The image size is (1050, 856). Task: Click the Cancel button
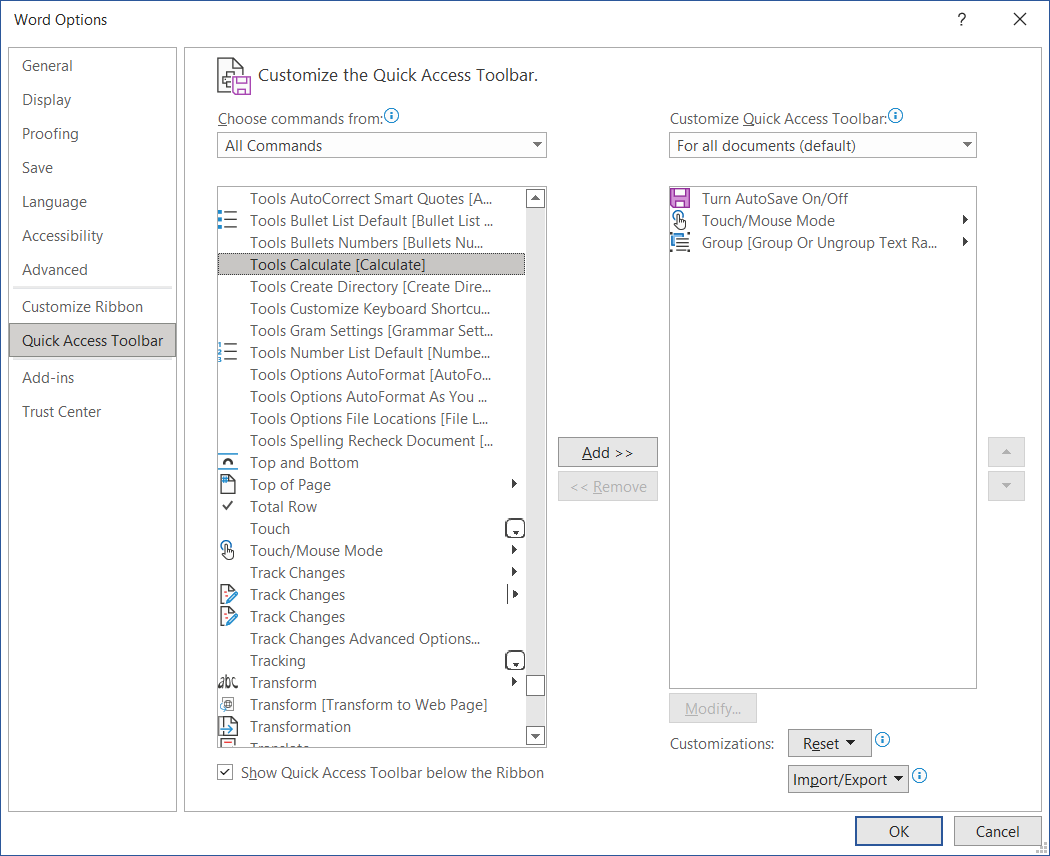(997, 831)
